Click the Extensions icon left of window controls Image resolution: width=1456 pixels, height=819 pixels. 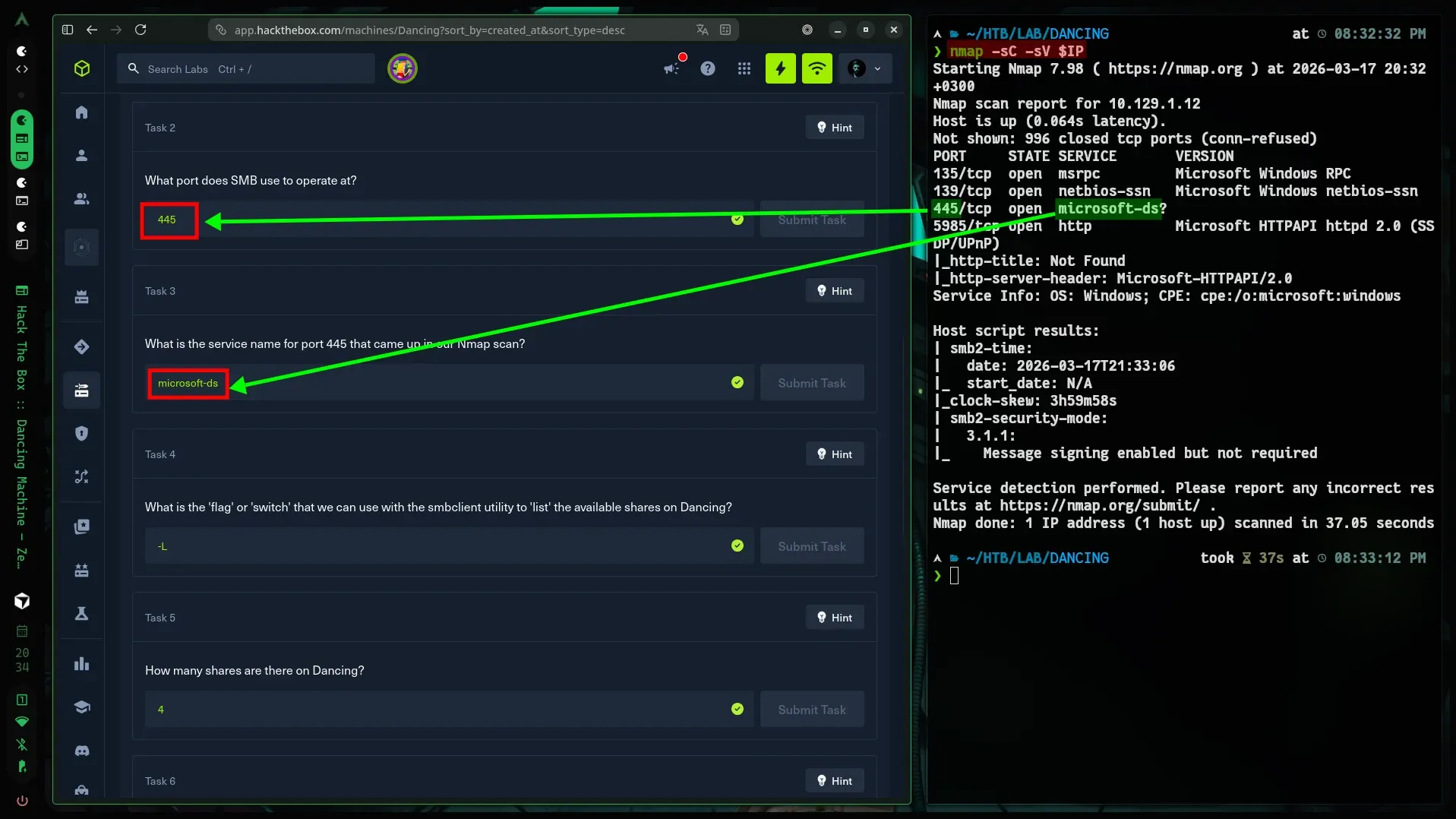click(x=807, y=30)
